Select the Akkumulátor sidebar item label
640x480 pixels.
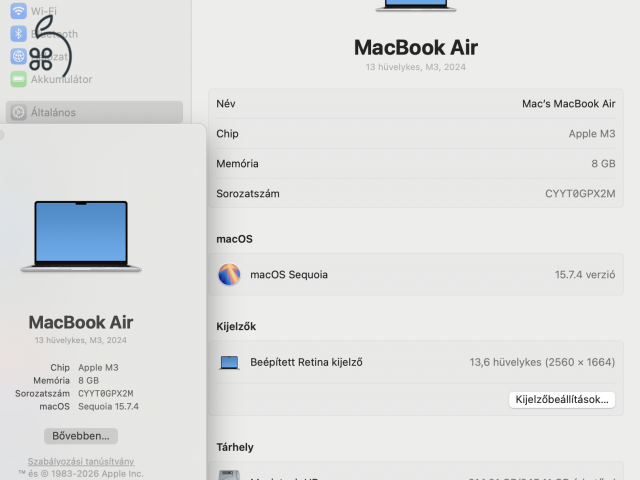62,79
